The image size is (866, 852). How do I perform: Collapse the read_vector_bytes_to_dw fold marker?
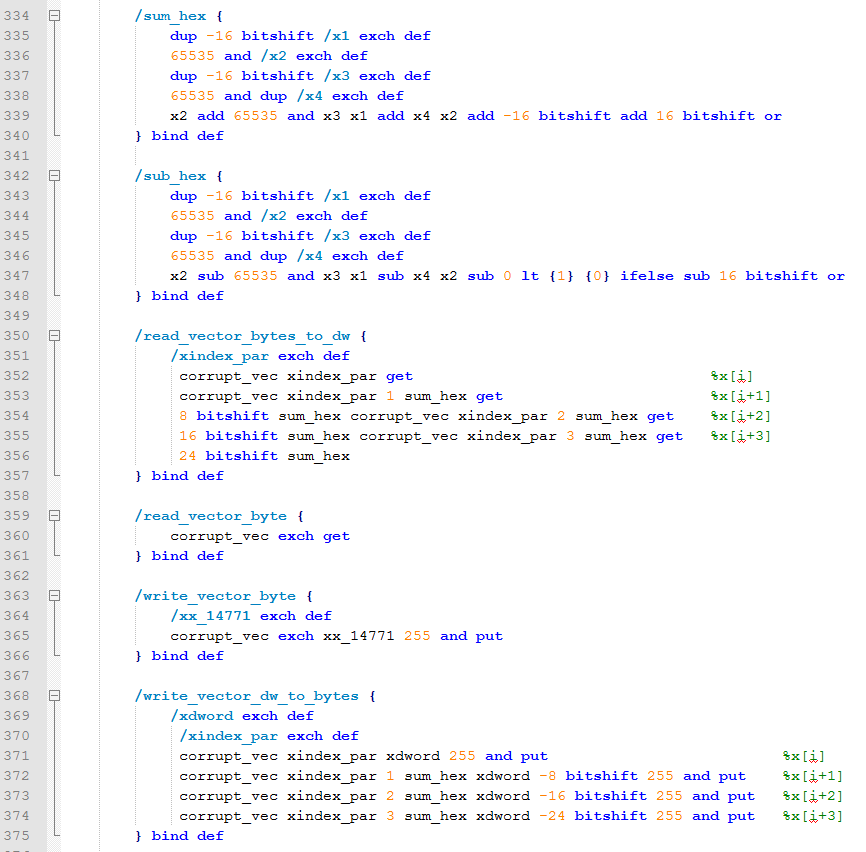coord(55,336)
